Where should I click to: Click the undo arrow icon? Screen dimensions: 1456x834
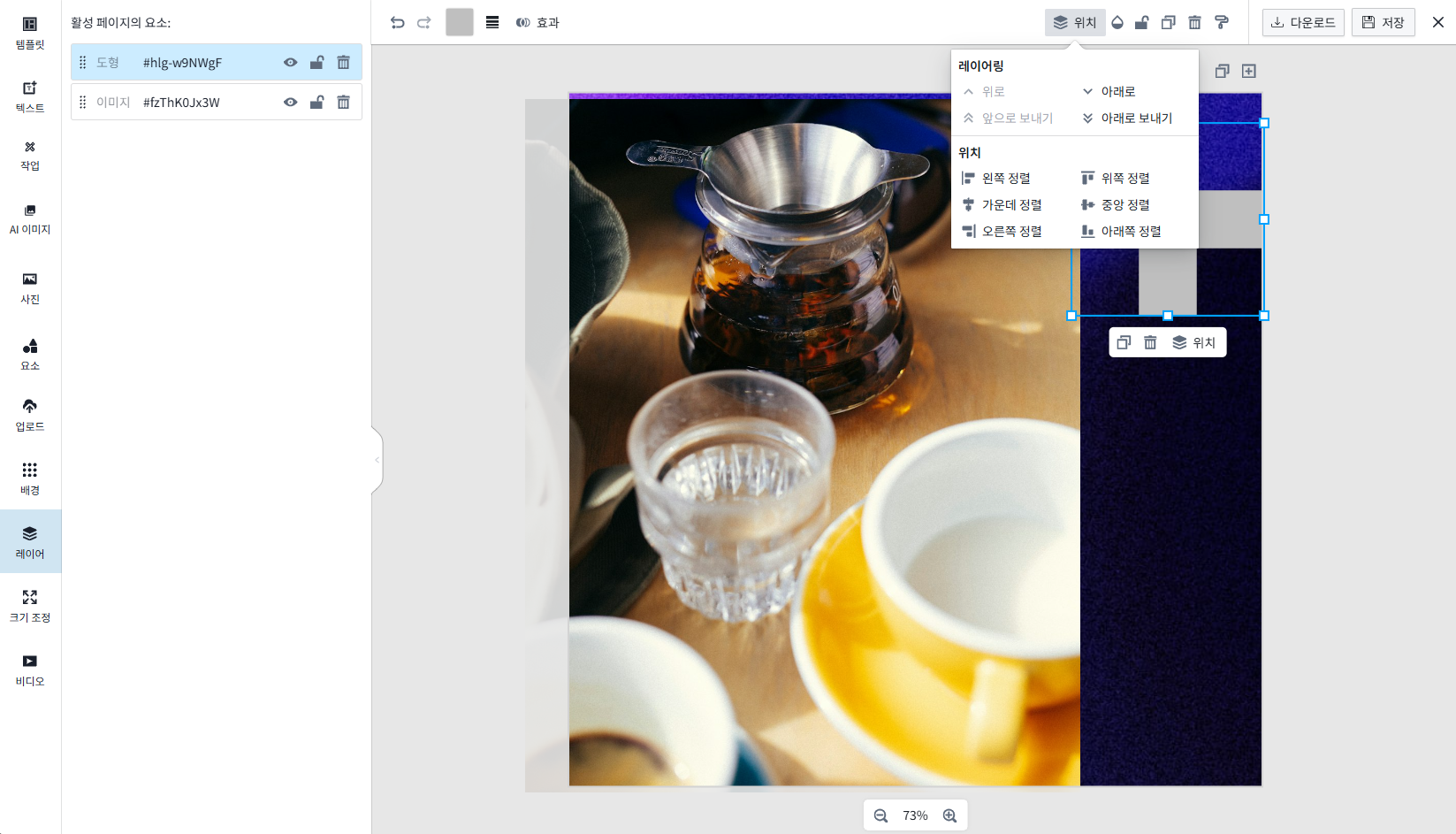[x=398, y=22]
